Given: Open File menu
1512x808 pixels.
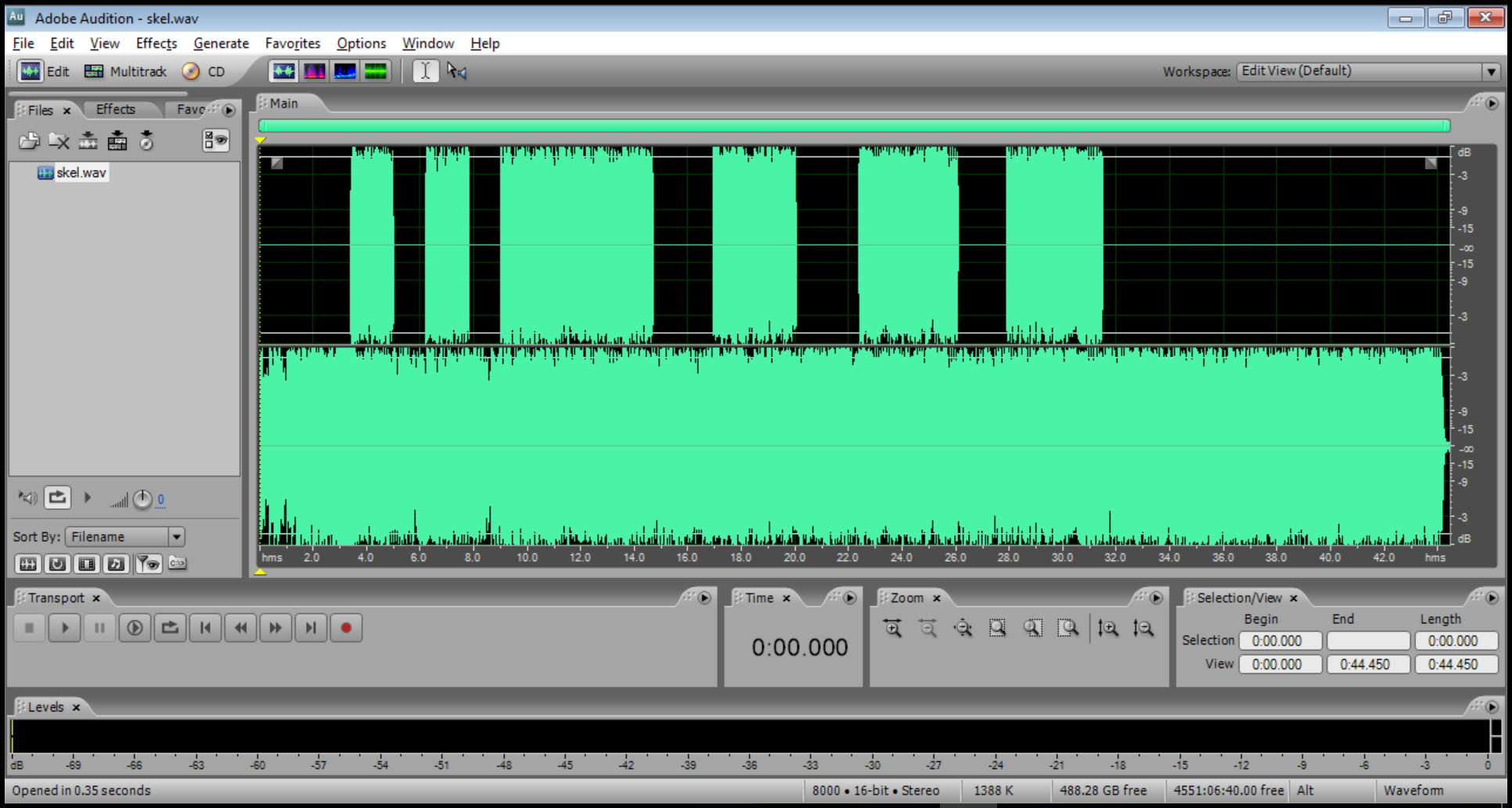Looking at the screenshot, I should [23, 43].
